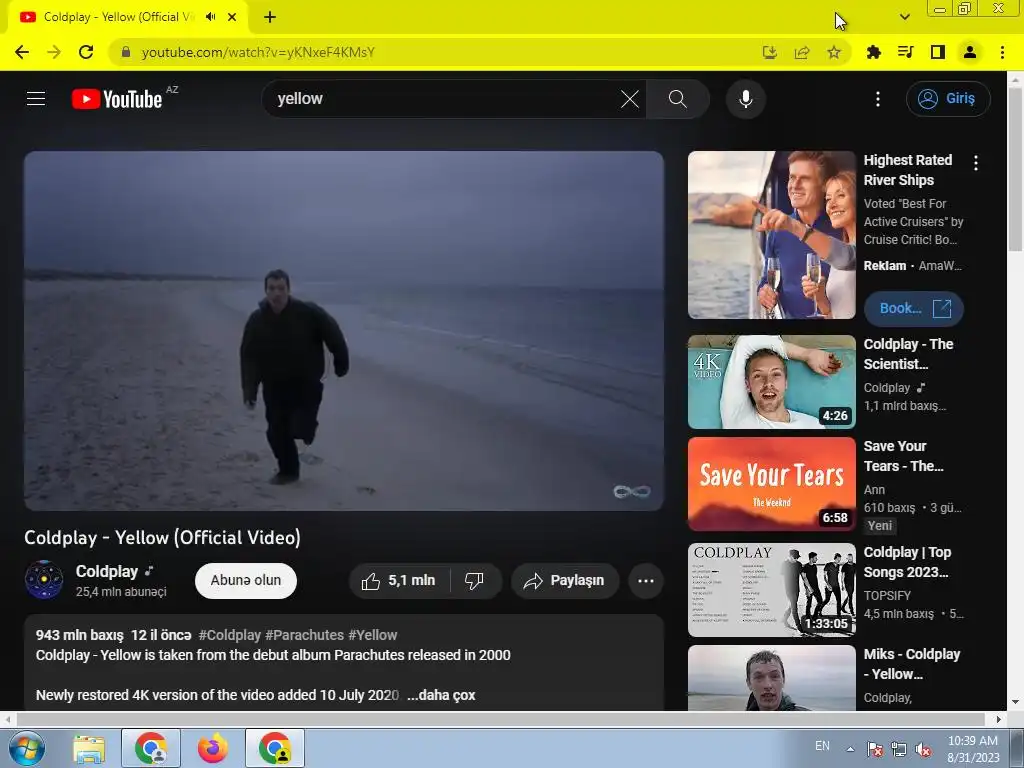Bookmark this page with the star icon
Screen dimensions: 1024x768
coord(834,52)
